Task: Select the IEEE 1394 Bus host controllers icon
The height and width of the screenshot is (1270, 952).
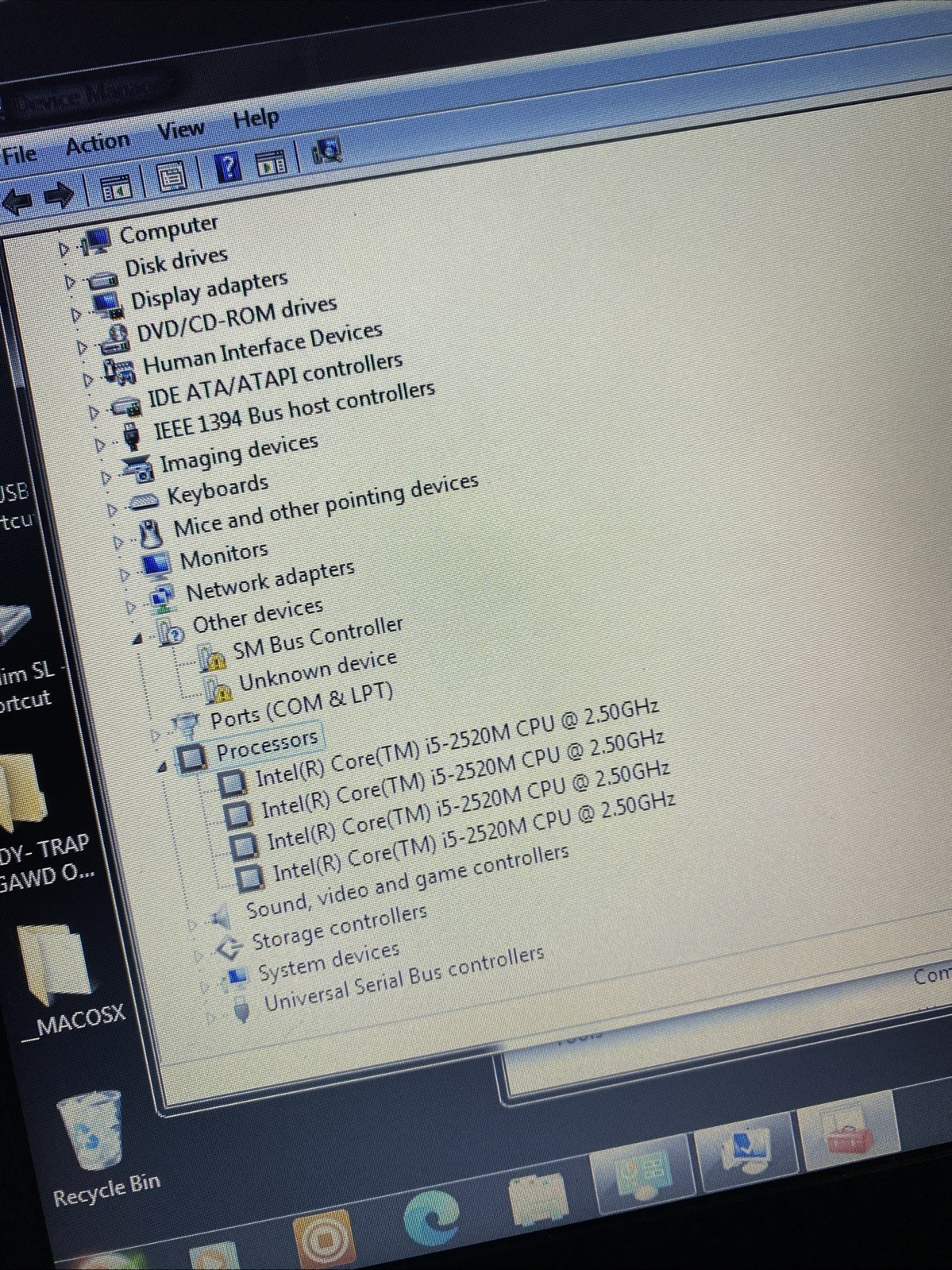Action: pos(133,434)
